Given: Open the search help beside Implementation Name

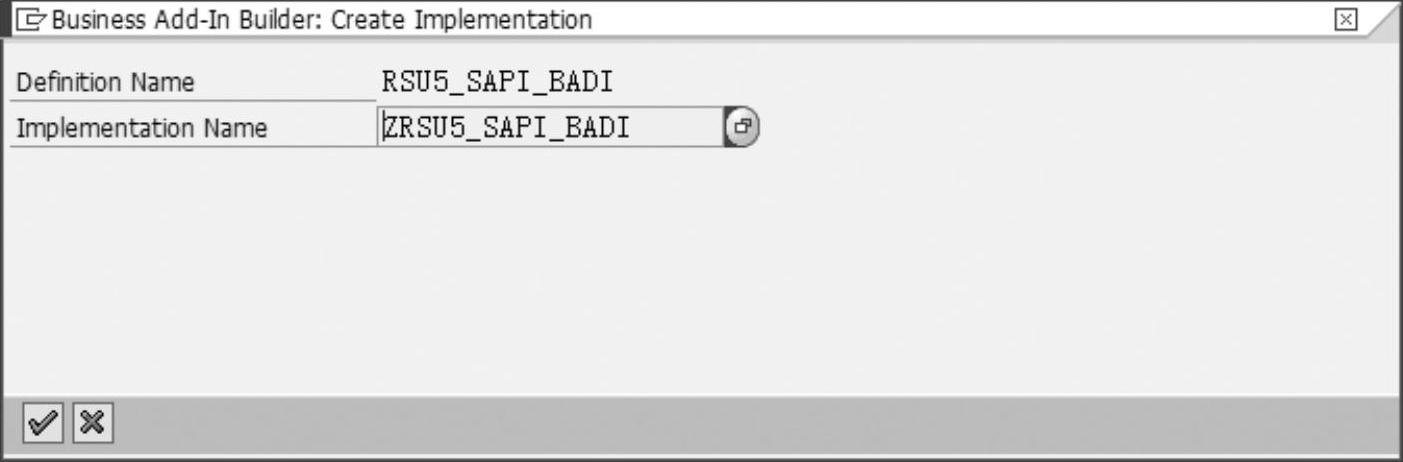Looking at the screenshot, I should [741, 127].
